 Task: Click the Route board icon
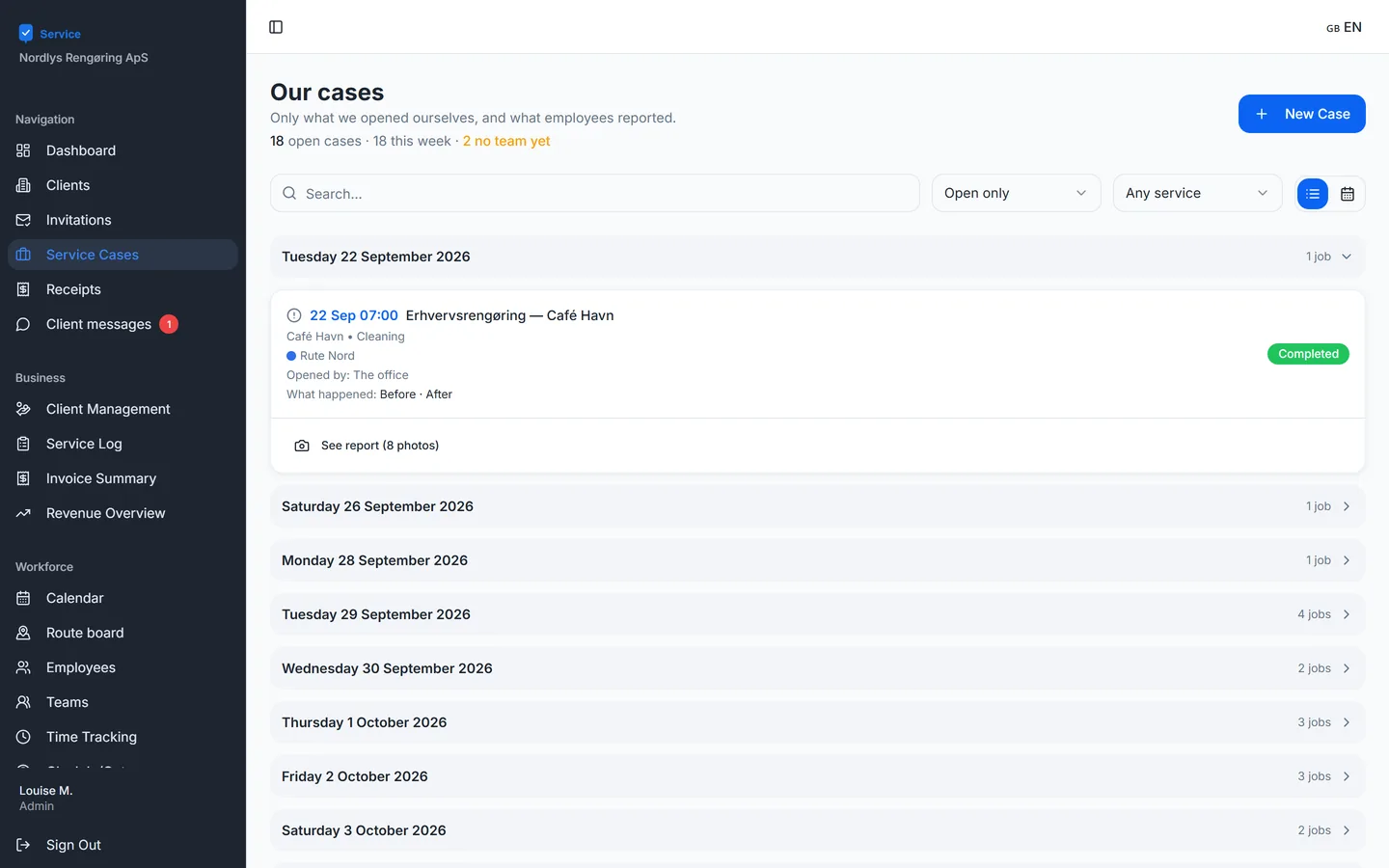pyautogui.click(x=23, y=633)
